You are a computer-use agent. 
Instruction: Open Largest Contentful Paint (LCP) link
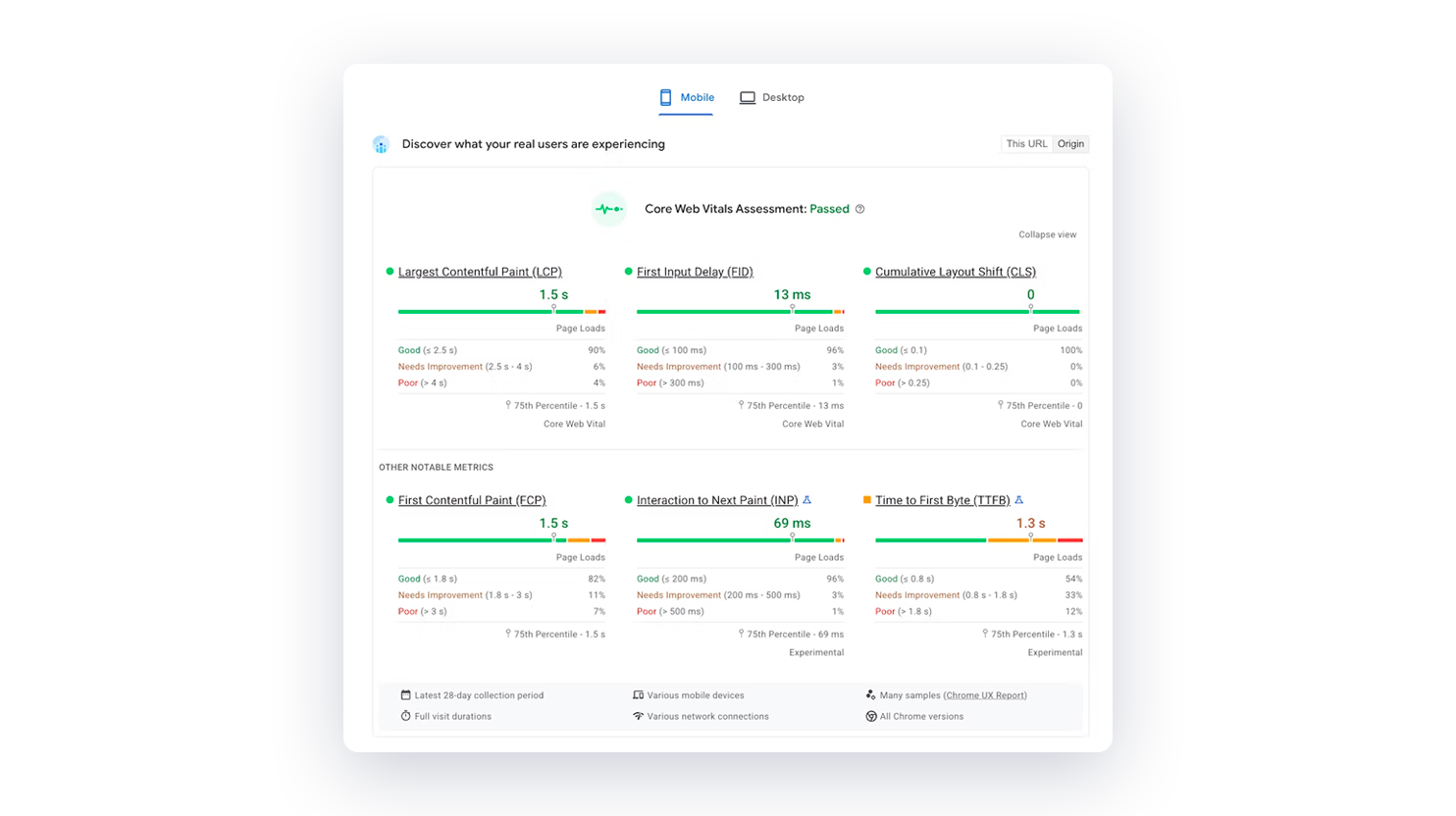(480, 272)
